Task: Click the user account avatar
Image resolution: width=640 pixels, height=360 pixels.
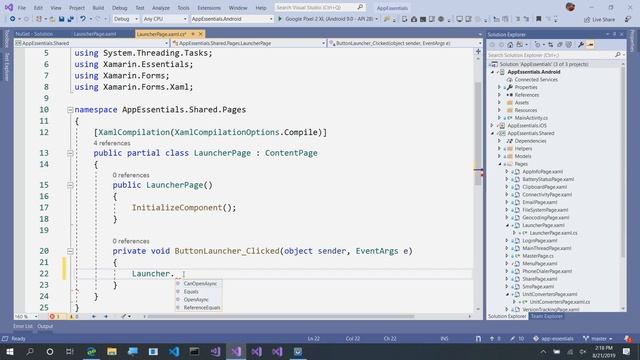Action: click(570, 7)
